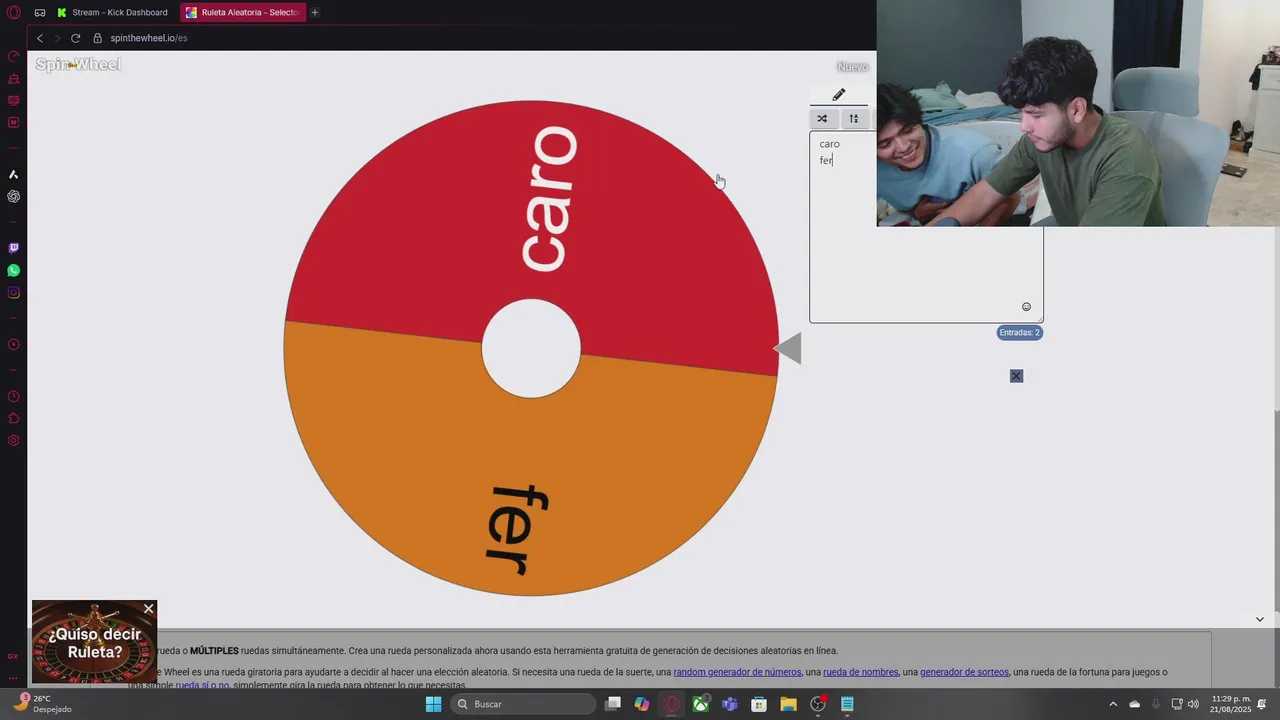Click the Spin the Wheel logo
The width and height of the screenshot is (1280, 720).
78,64
